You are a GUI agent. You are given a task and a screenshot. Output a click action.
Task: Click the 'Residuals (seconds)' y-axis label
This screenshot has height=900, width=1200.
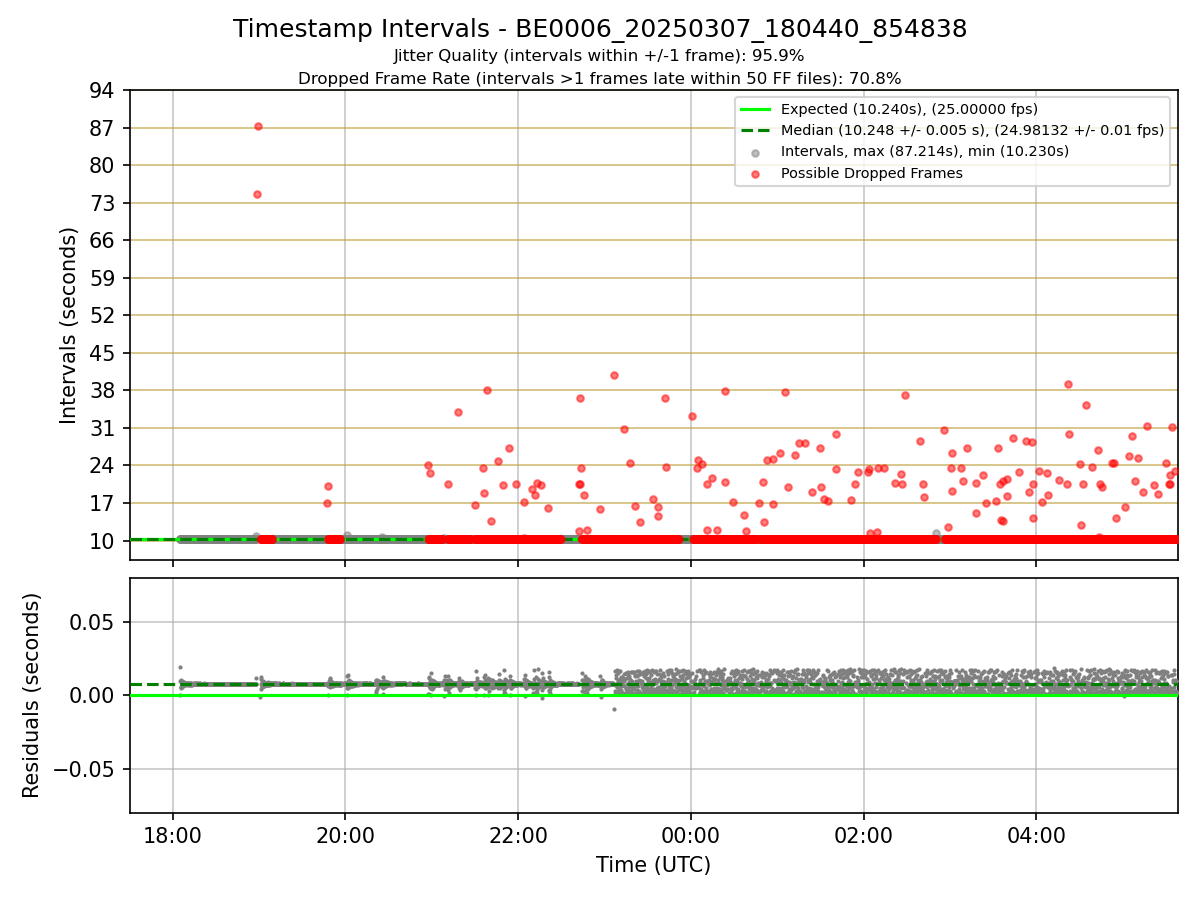tap(32, 695)
